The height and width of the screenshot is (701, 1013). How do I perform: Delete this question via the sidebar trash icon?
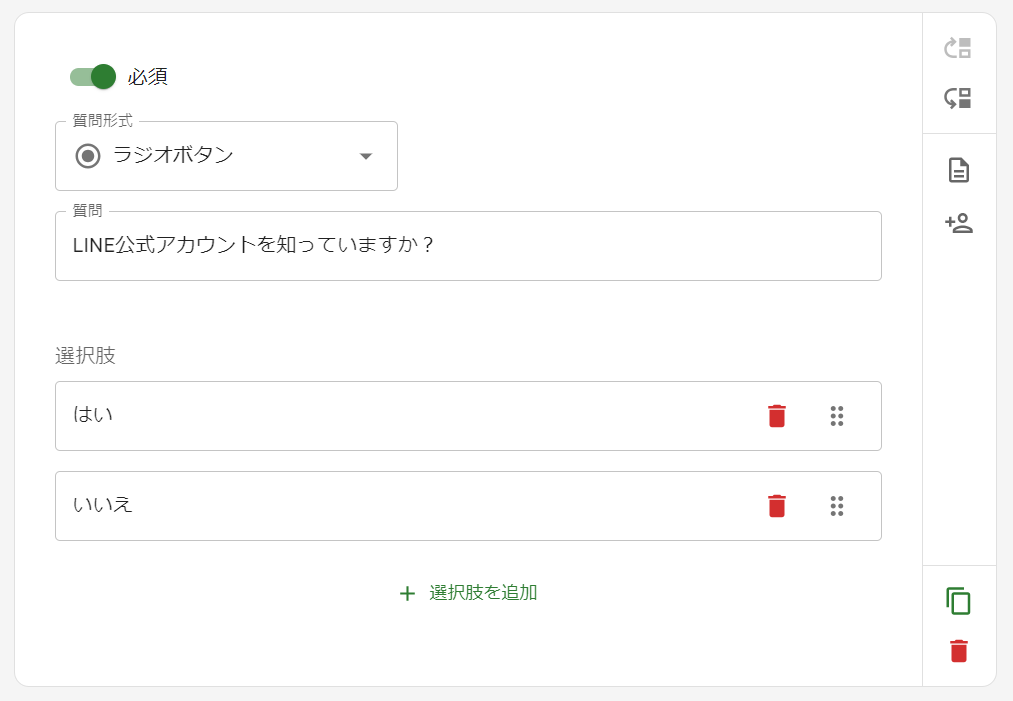tap(959, 650)
